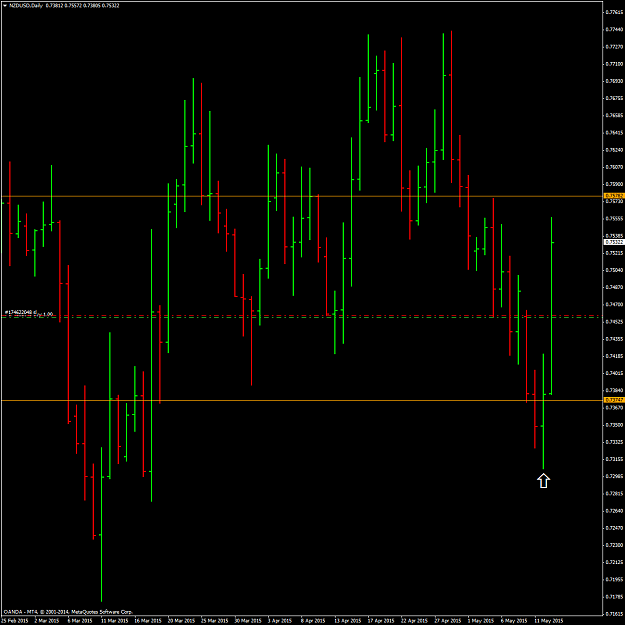
Task: Click the 0.75040 price scale value
Action: (614, 270)
